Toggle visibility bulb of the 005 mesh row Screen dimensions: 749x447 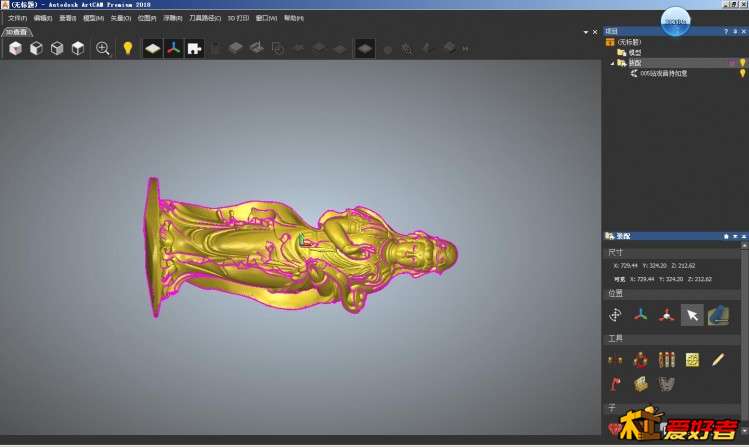743,73
